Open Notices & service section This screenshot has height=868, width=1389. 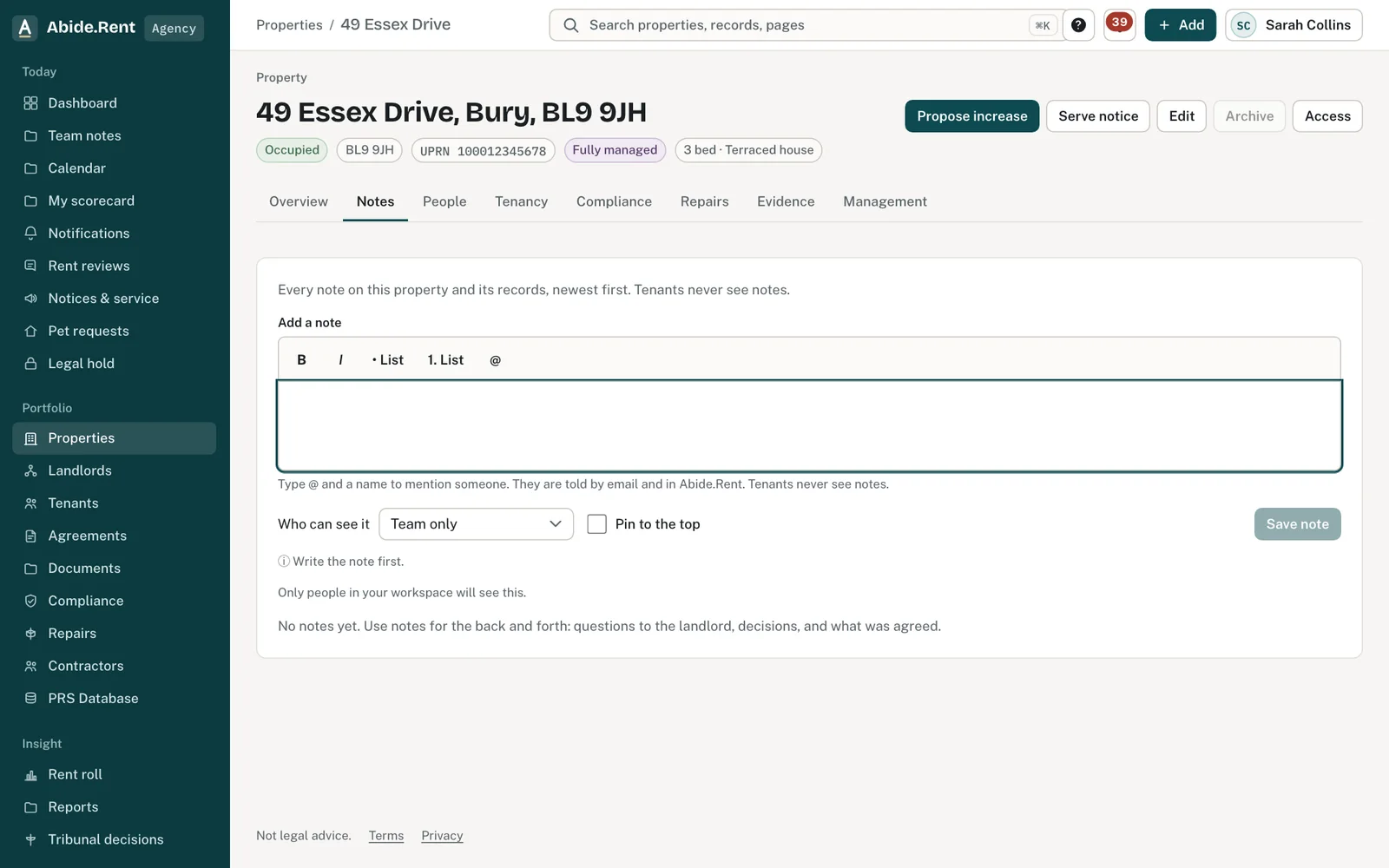(115, 299)
